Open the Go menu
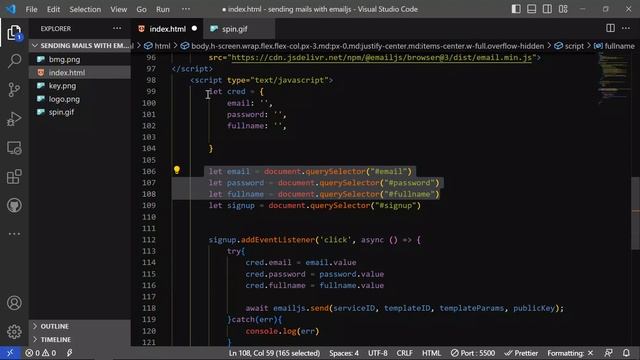Viewport: 640px width, 360px height. 141,9
